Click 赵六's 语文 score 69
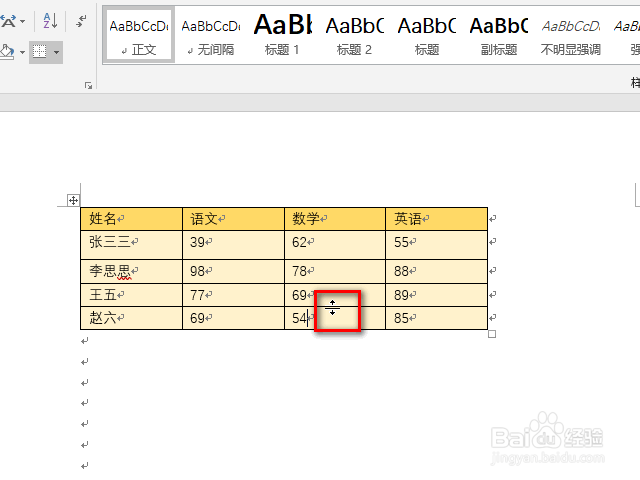 [x=233, y=318]
